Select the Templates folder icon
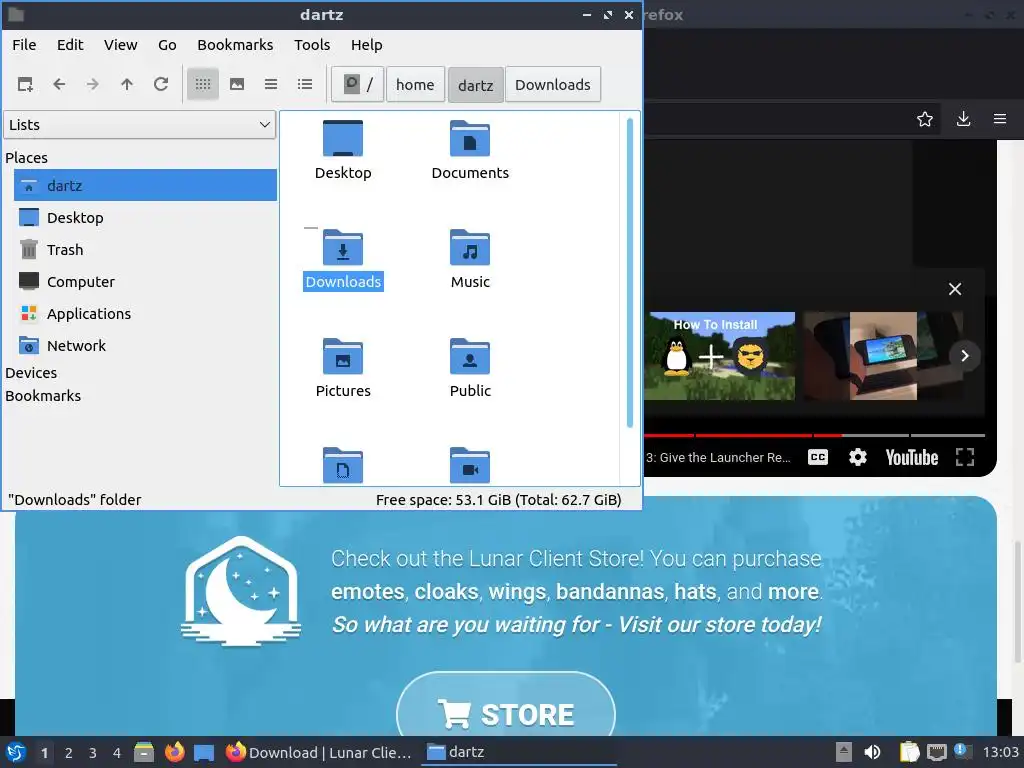This screenshot has height=768, width=1024. pyautogui.click(x=343, y=465)
